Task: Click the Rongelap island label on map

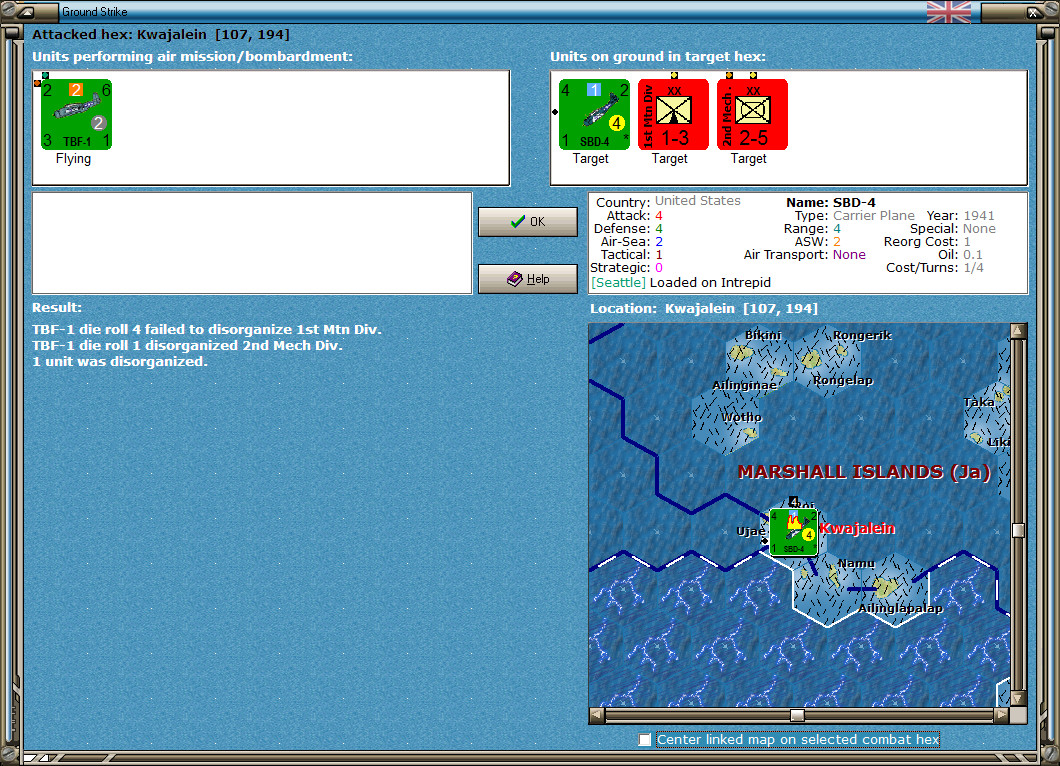Action: pyautogui.click(x=842, y=380)
